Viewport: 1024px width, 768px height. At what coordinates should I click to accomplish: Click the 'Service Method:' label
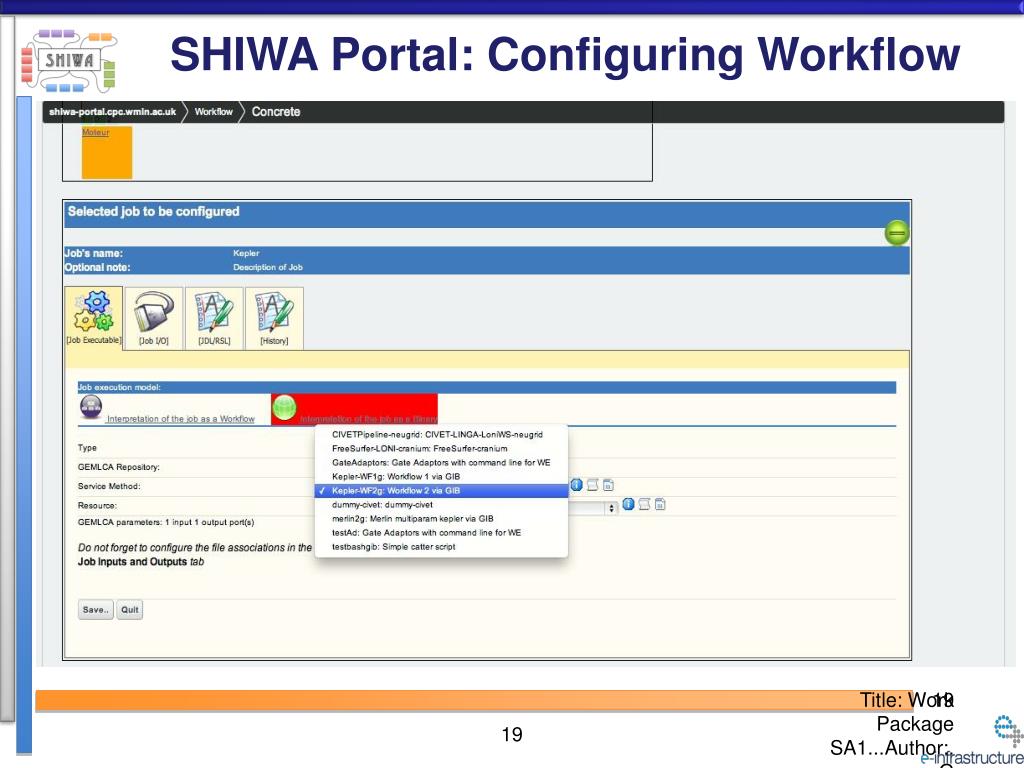click(x=109, y=487)
